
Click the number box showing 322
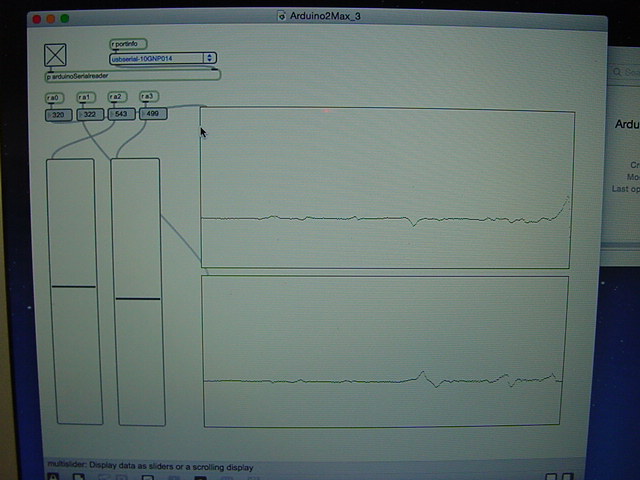pyautogui.click(x=90, y=114)
